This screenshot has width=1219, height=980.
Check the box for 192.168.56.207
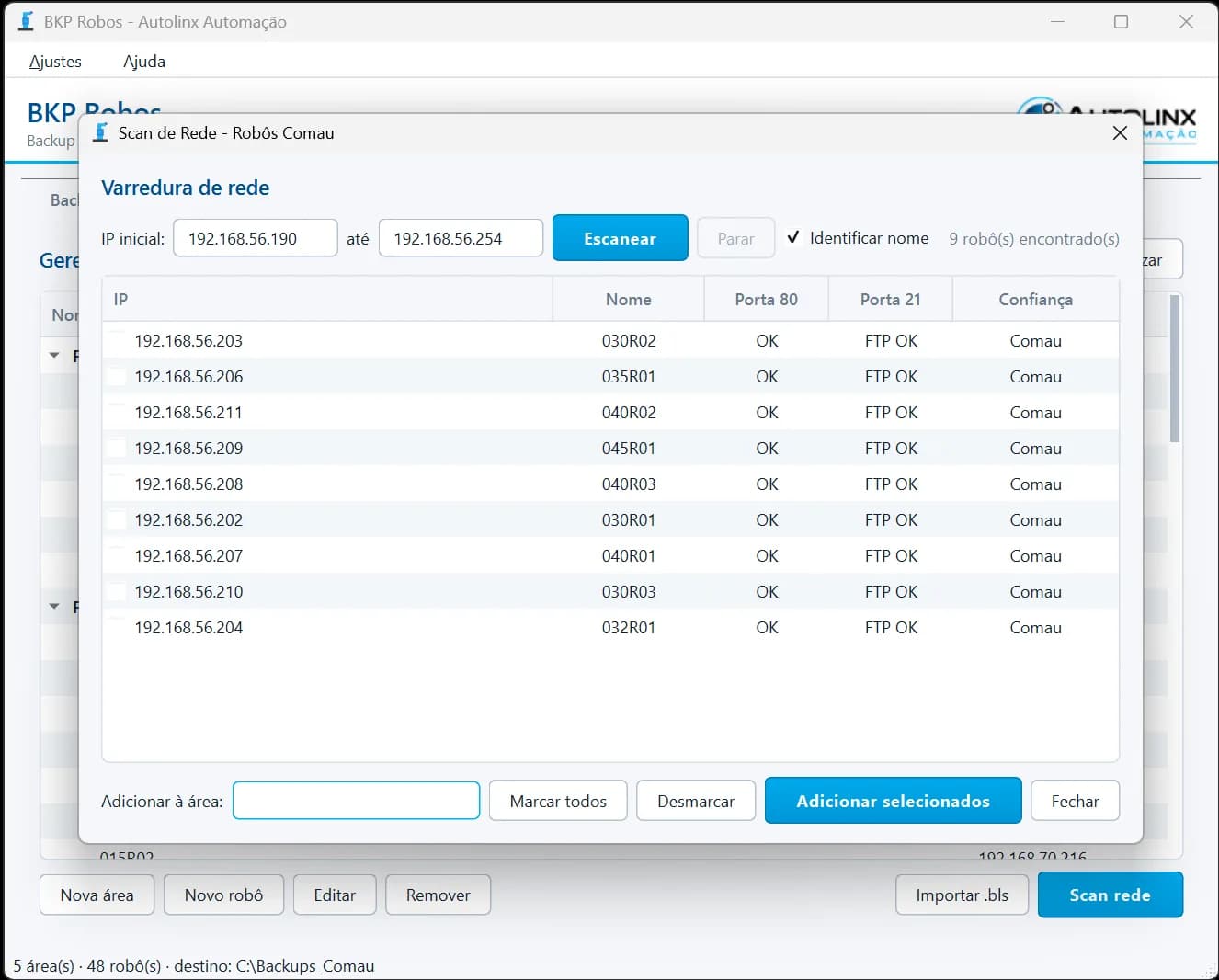coord(116,555)
